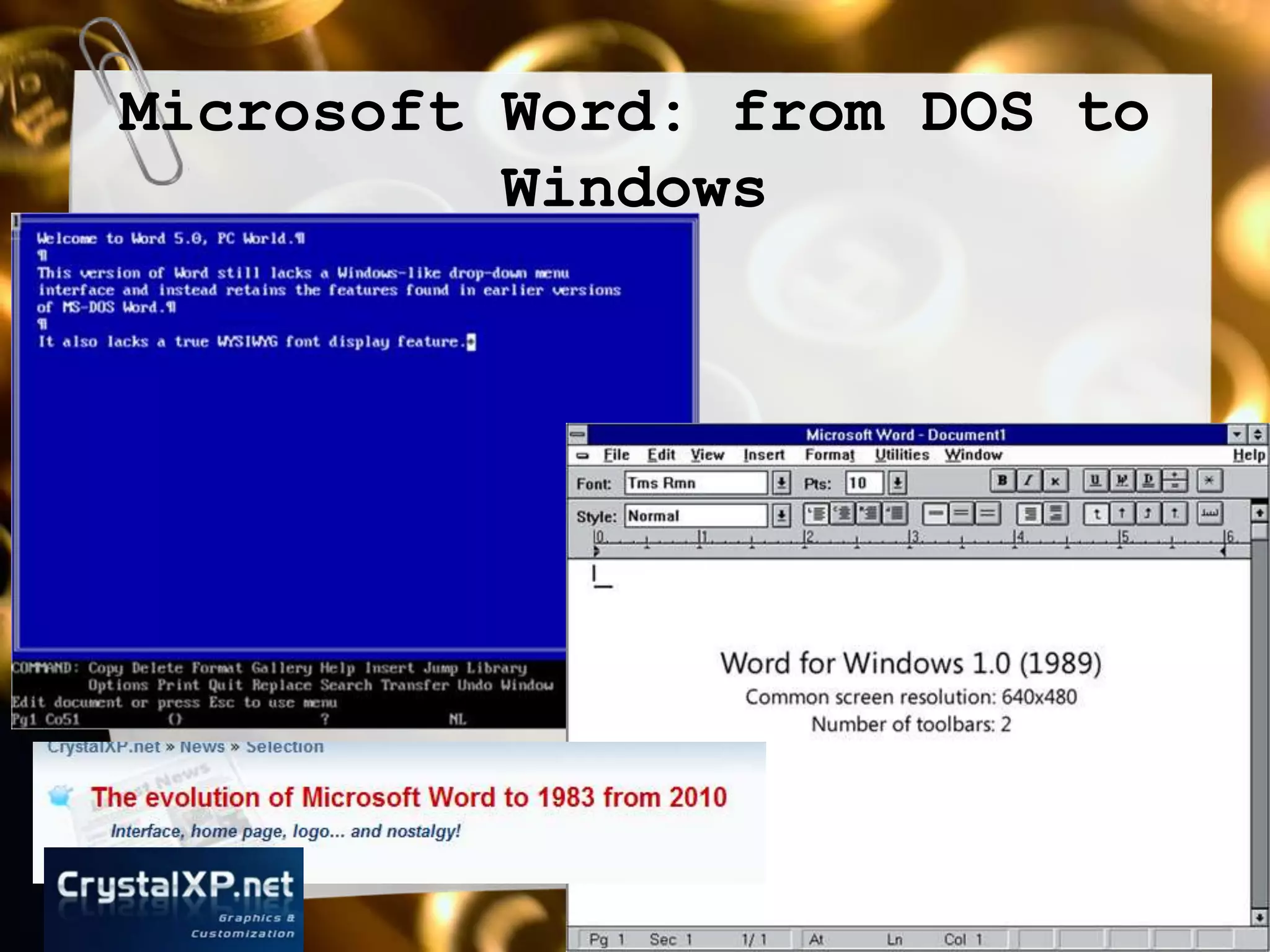The height and width of the screenshot is (952, 1270).
Task: Click the News breadcrumb link
Action: click(202, 747)
